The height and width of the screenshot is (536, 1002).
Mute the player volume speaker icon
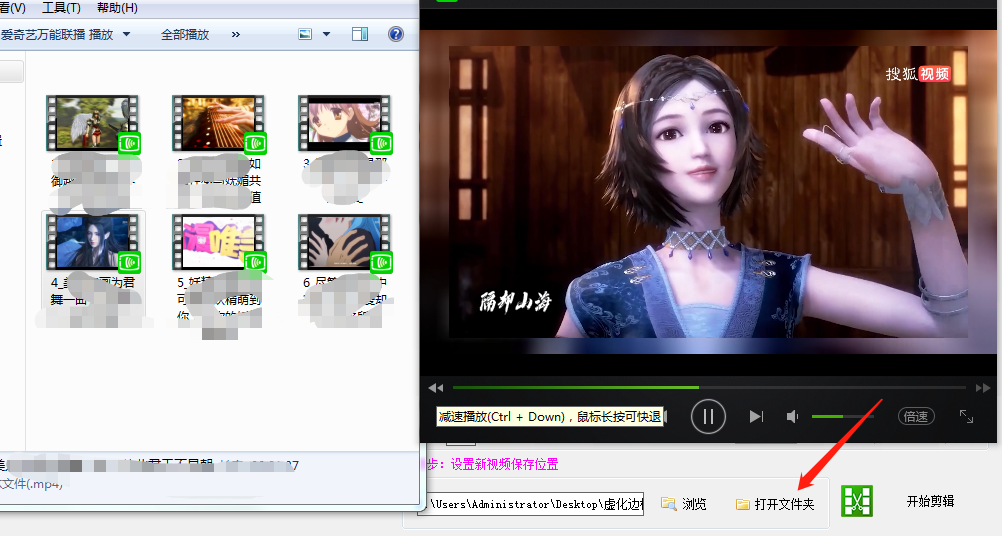[x=792, y=417]
